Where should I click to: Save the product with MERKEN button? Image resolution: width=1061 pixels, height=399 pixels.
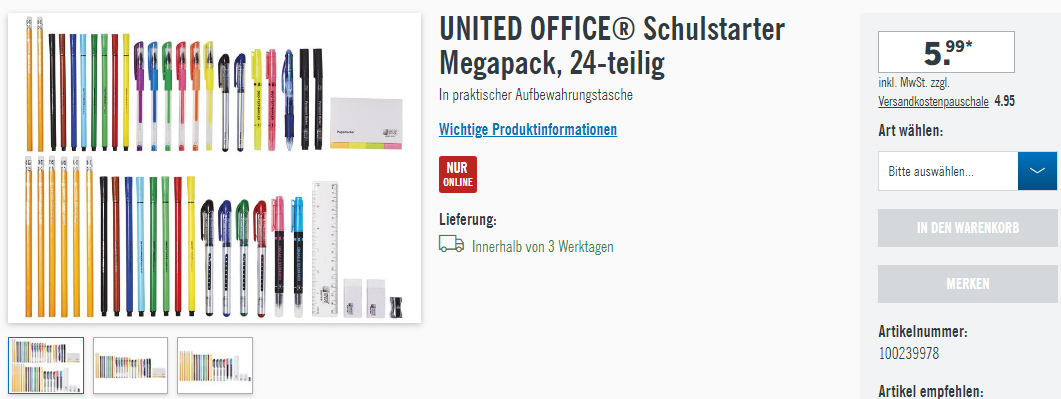pos(967,284)
